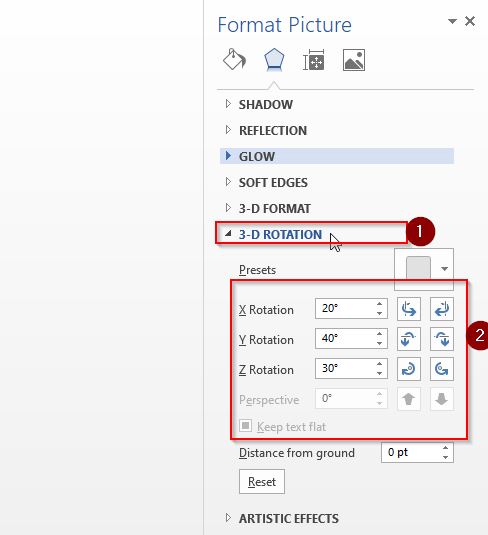Click the narrow field of view arrow

pyautogui.click(x=409, y=399)
